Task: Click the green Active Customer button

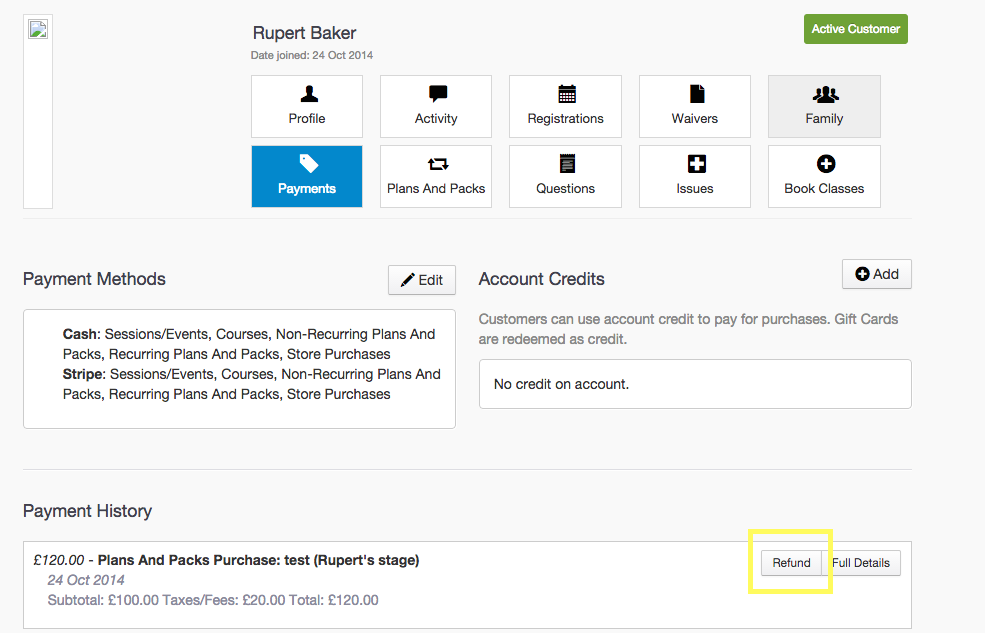Action: [x=855, y=29]
